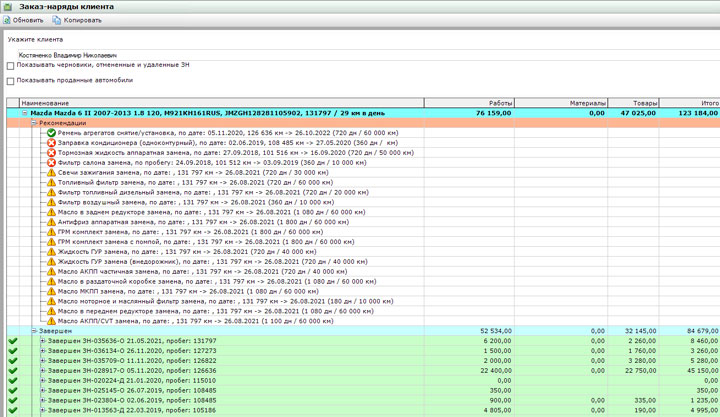Click green check icon beside Ремень агрегатов
The height and width of the screenshot is (417, 720).
click(x=51, y=133)
